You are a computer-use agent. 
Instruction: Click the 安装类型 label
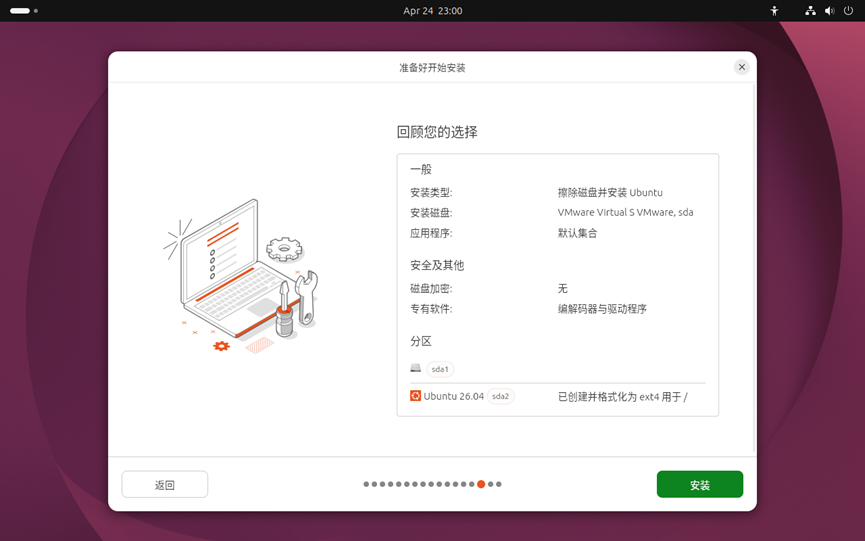(431, 192)
